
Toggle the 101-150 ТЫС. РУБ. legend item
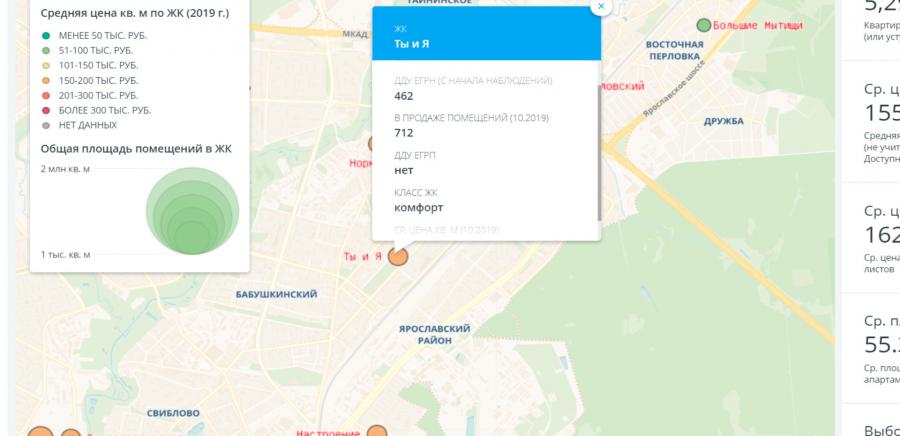90,65
